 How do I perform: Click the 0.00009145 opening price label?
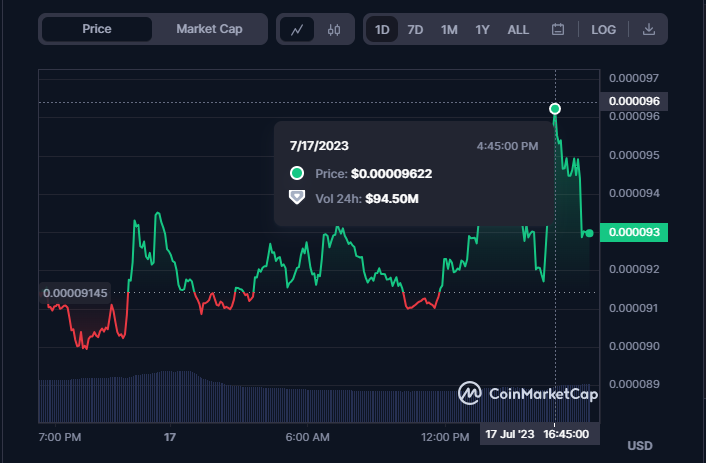[75, 293]
